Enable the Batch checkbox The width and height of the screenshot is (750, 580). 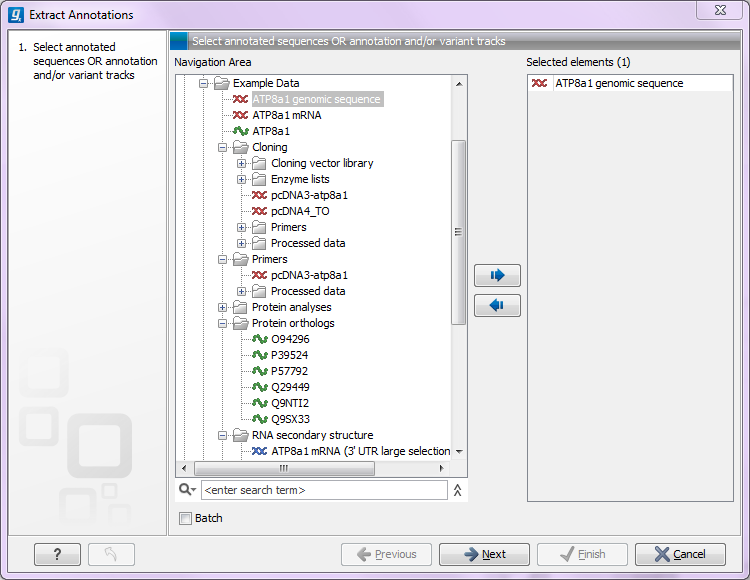[185, 518]
